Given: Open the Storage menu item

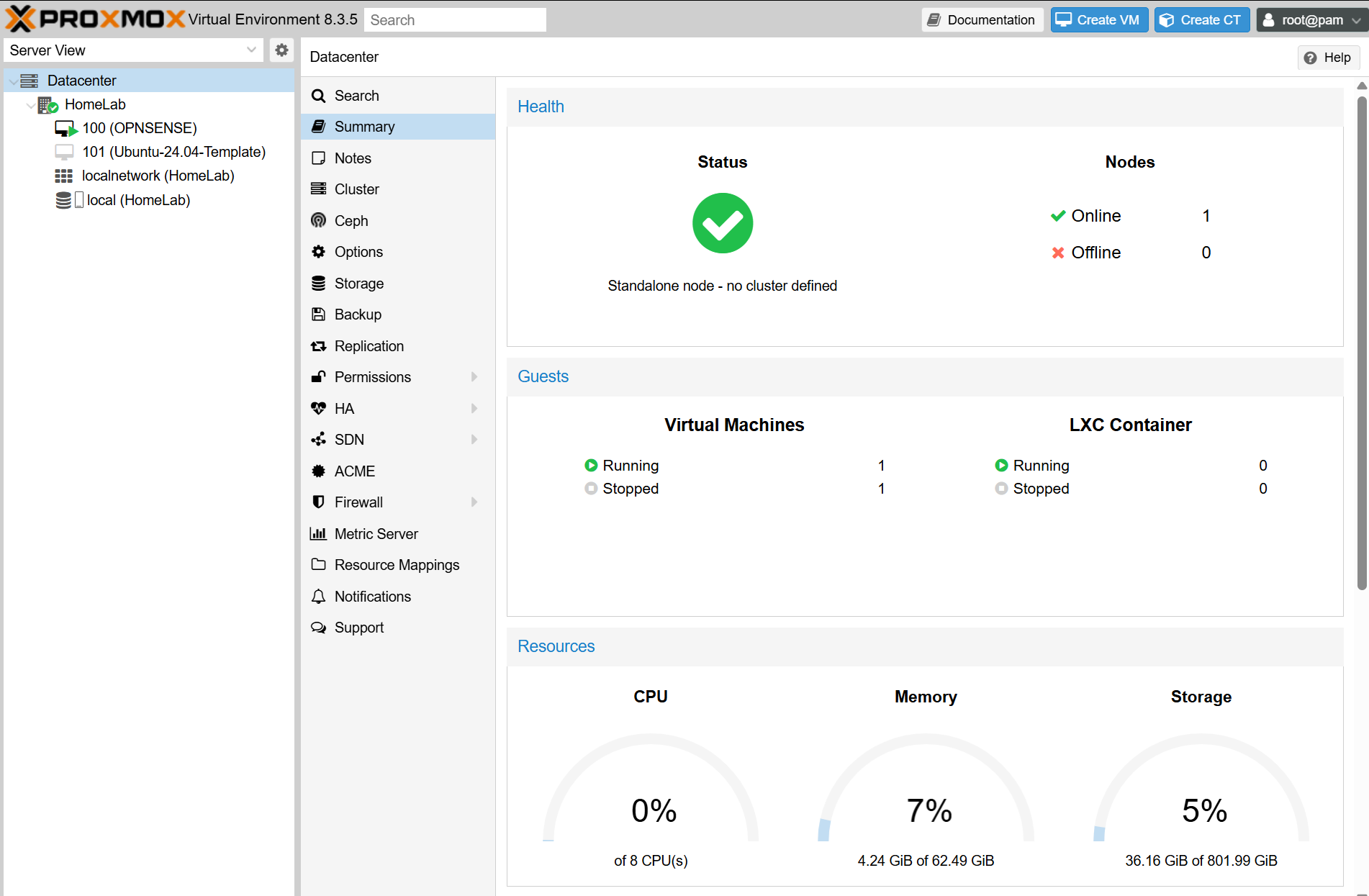Looking at the screenshot, I should click(358, 284).
